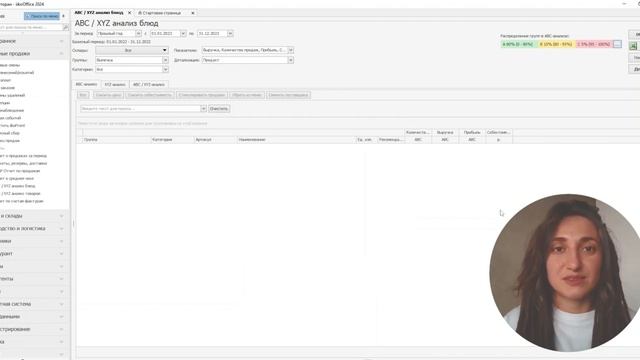Open the end date picker 31.12.2023
Screen dimensions: 640x360
tap(230, 33)
